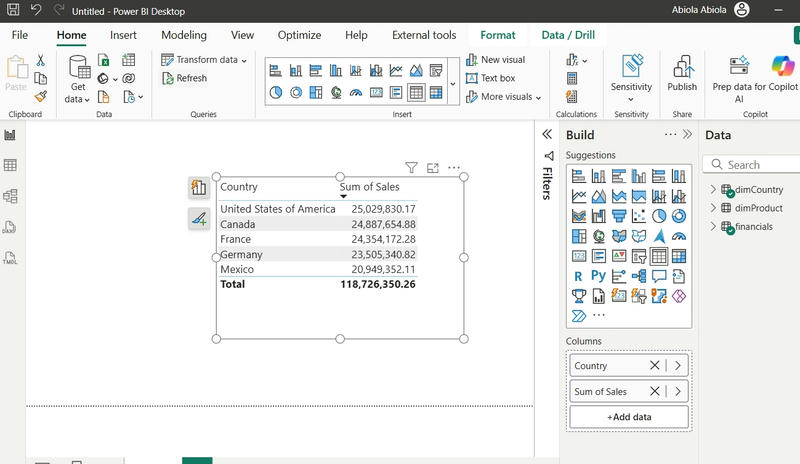The width and height of the screenshot is (800, 464).
Task: Click the filter icon above the table visual
Action: (411, 169)
